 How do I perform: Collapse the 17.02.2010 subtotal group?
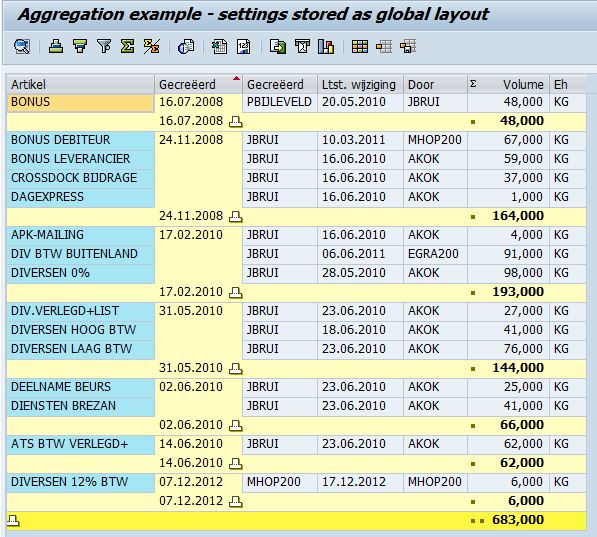[x=236, y=292]
